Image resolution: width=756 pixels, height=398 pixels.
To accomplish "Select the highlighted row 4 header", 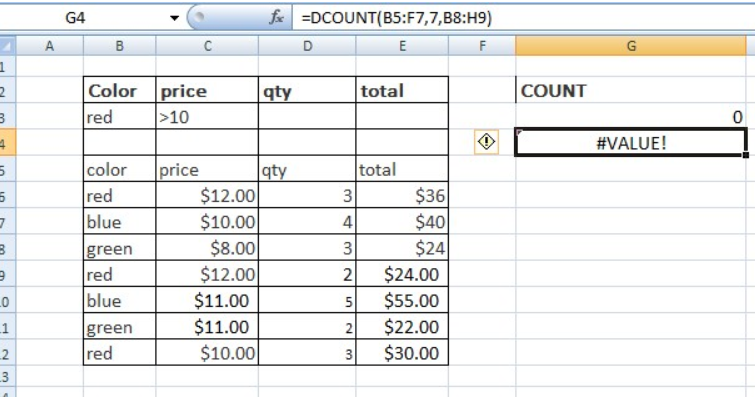I will [x=8, y=142].
